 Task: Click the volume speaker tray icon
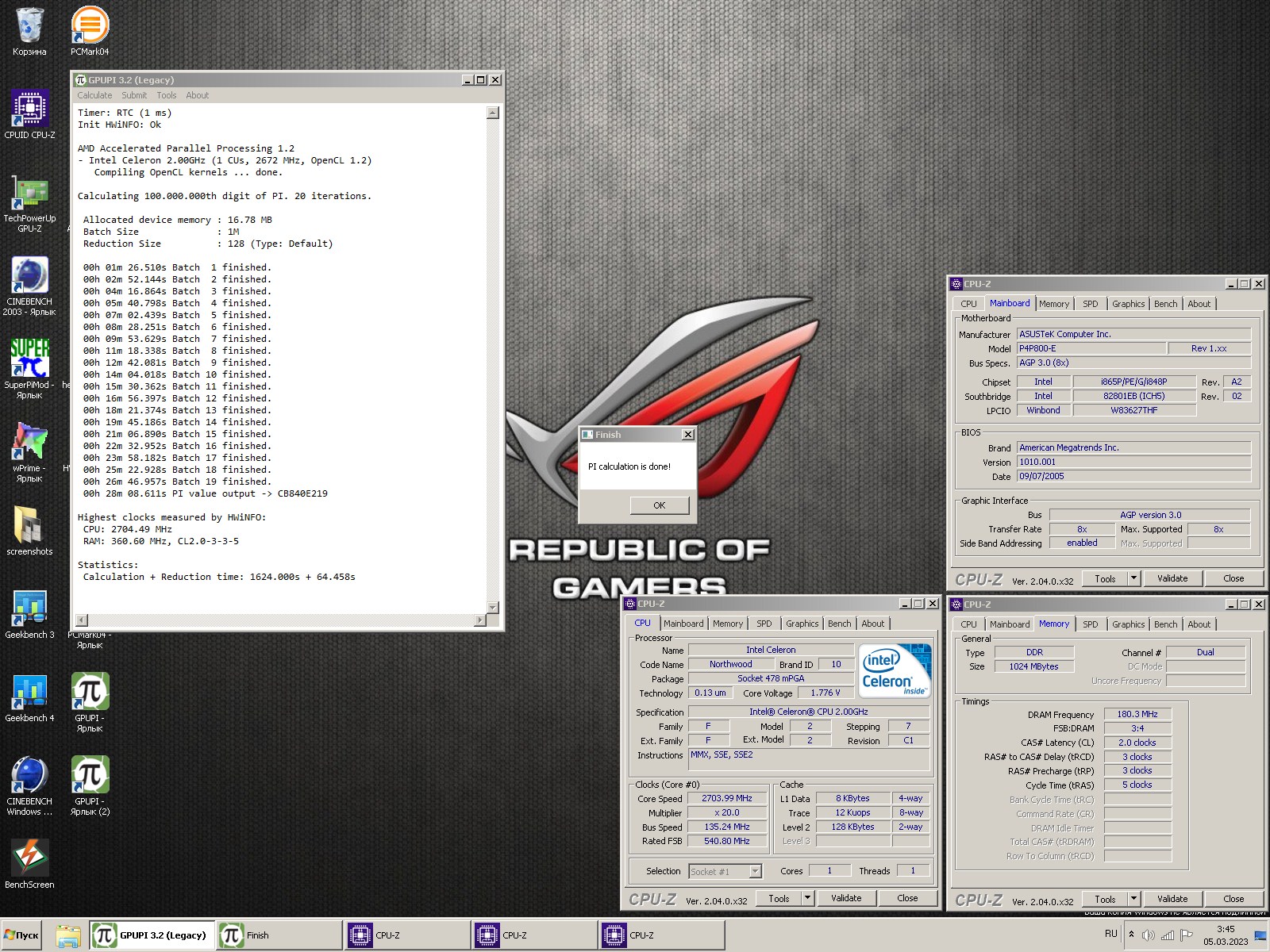pos(1149,935)
